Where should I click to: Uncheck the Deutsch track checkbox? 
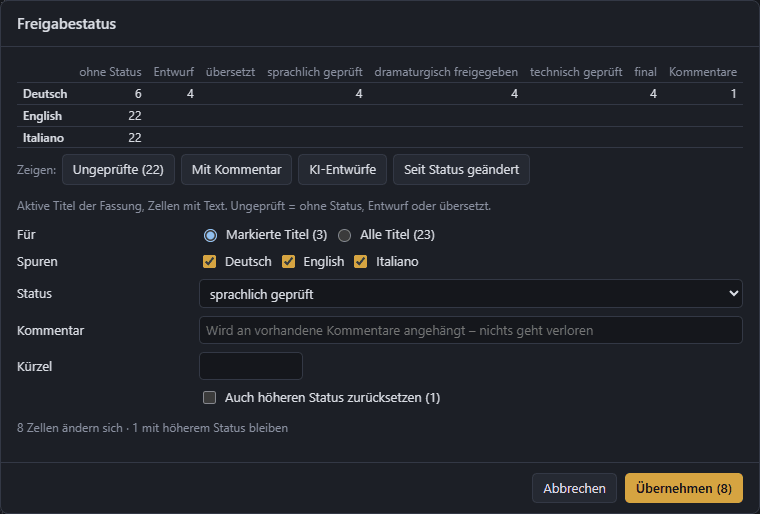(209, 262)
